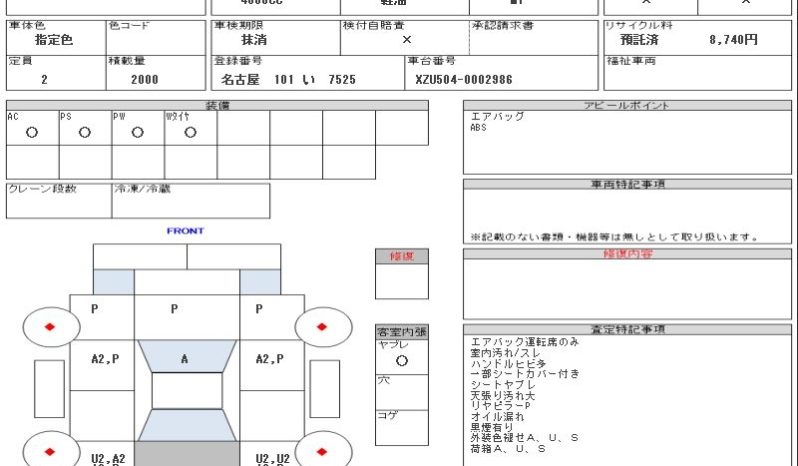This screenshot has width=798, height=466.
Task: Click the 穴 cell under 客室内張
Action: (402, 392)
